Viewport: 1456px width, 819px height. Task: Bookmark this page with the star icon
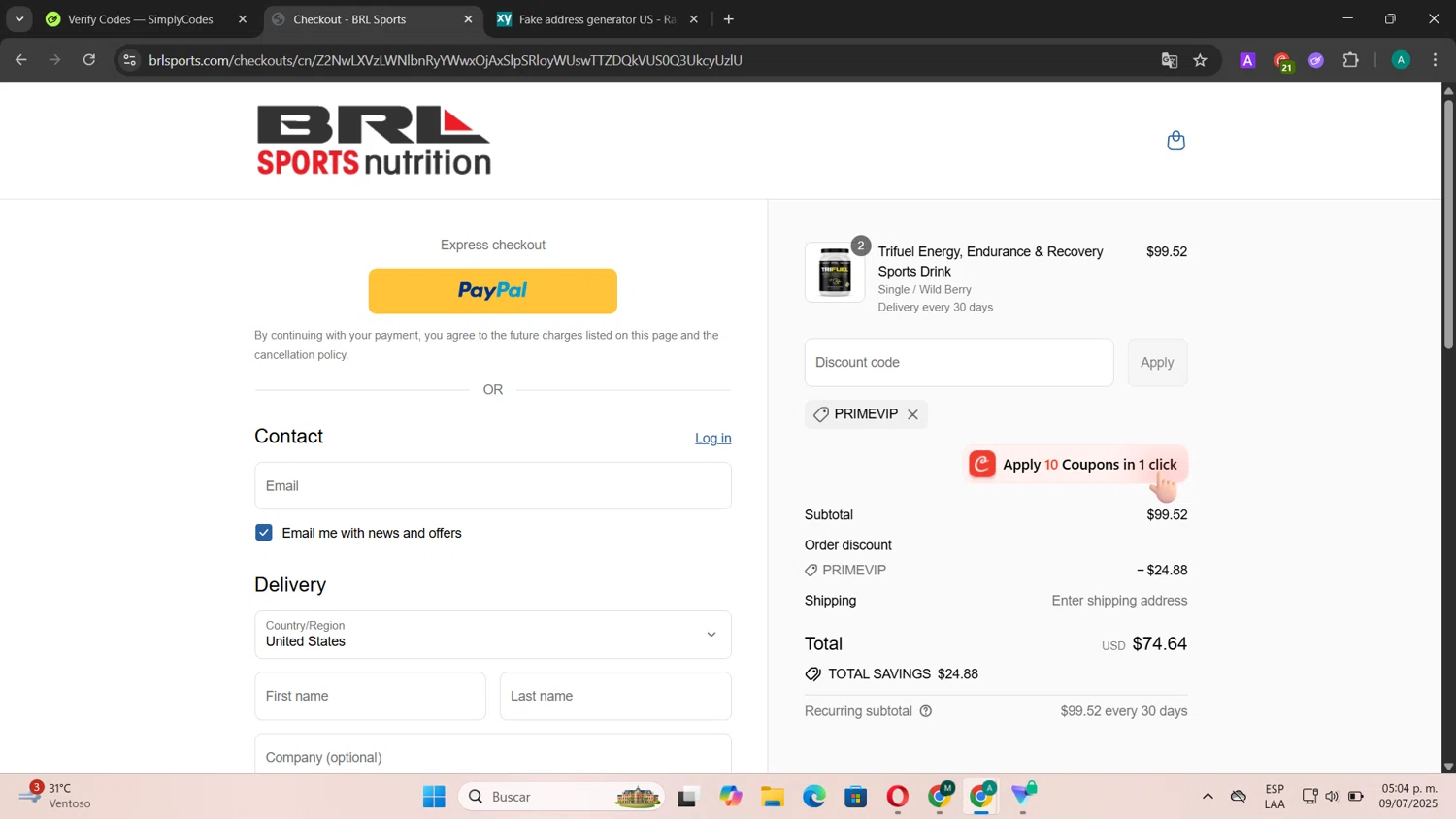[1200, 60]
